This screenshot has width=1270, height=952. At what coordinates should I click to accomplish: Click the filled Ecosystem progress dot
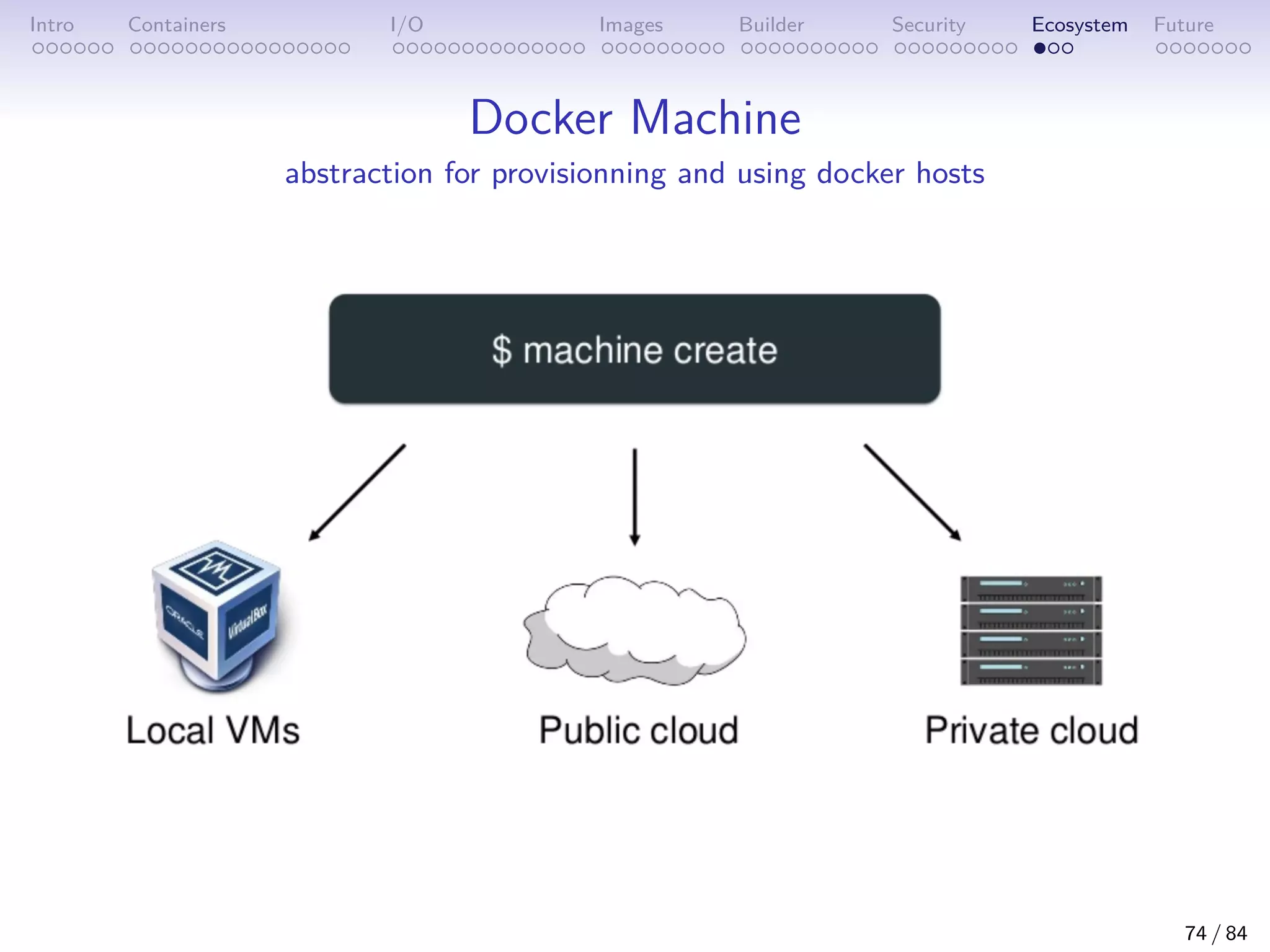pos(1040,48)
